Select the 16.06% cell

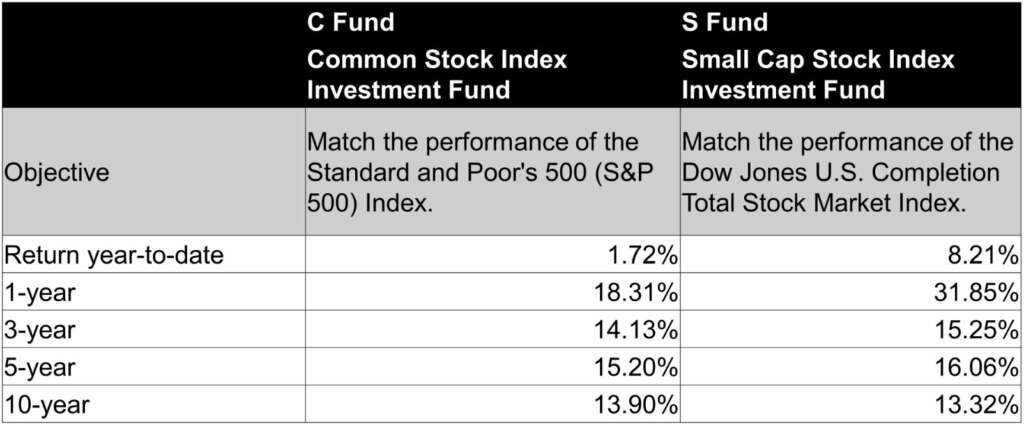point(850,366)
